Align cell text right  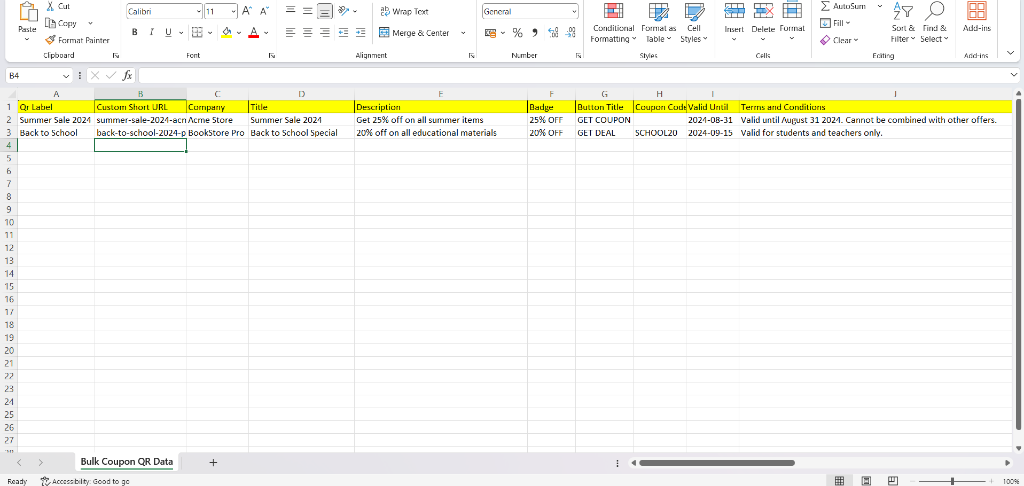pos(325,32)
